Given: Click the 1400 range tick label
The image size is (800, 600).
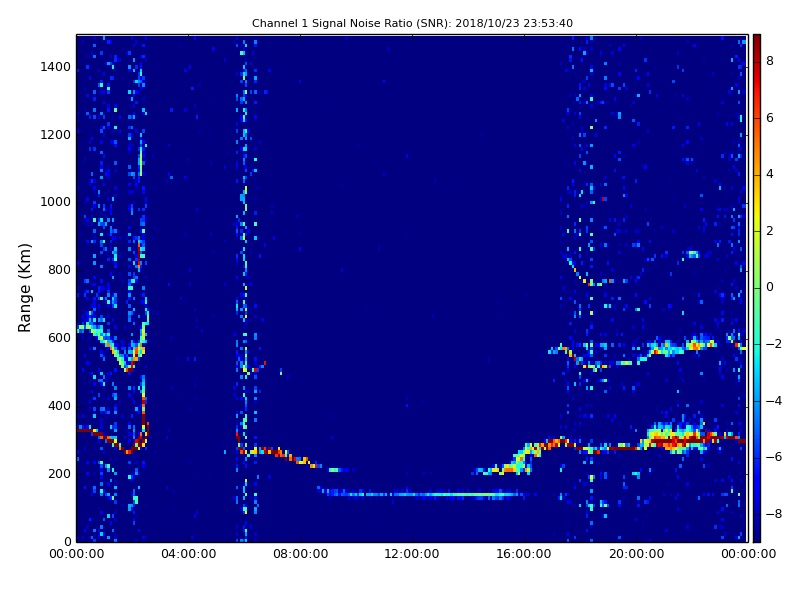Looking at the screenshot, I should click(55, 67).
